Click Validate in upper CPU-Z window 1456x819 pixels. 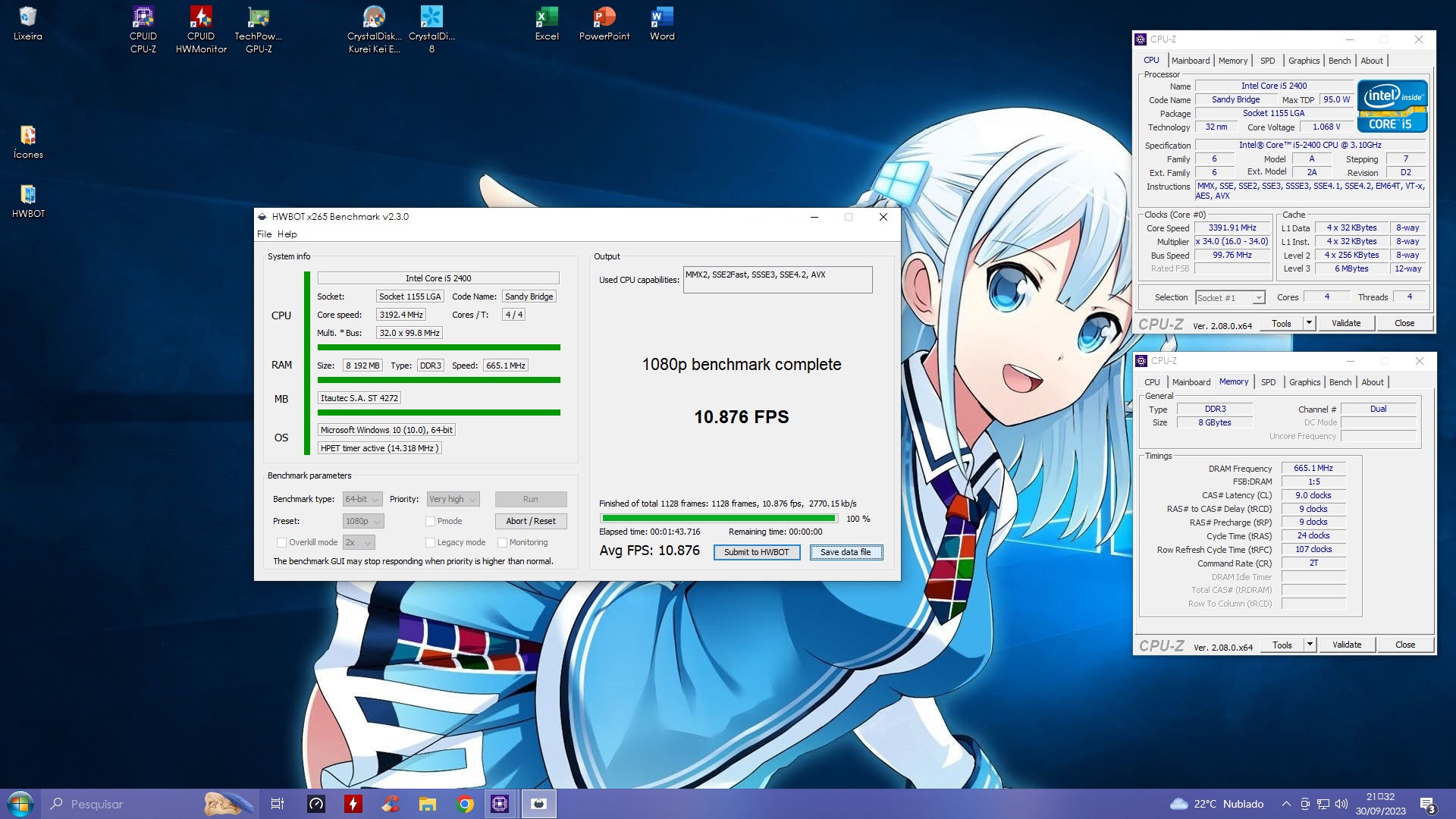point(1346,323)
